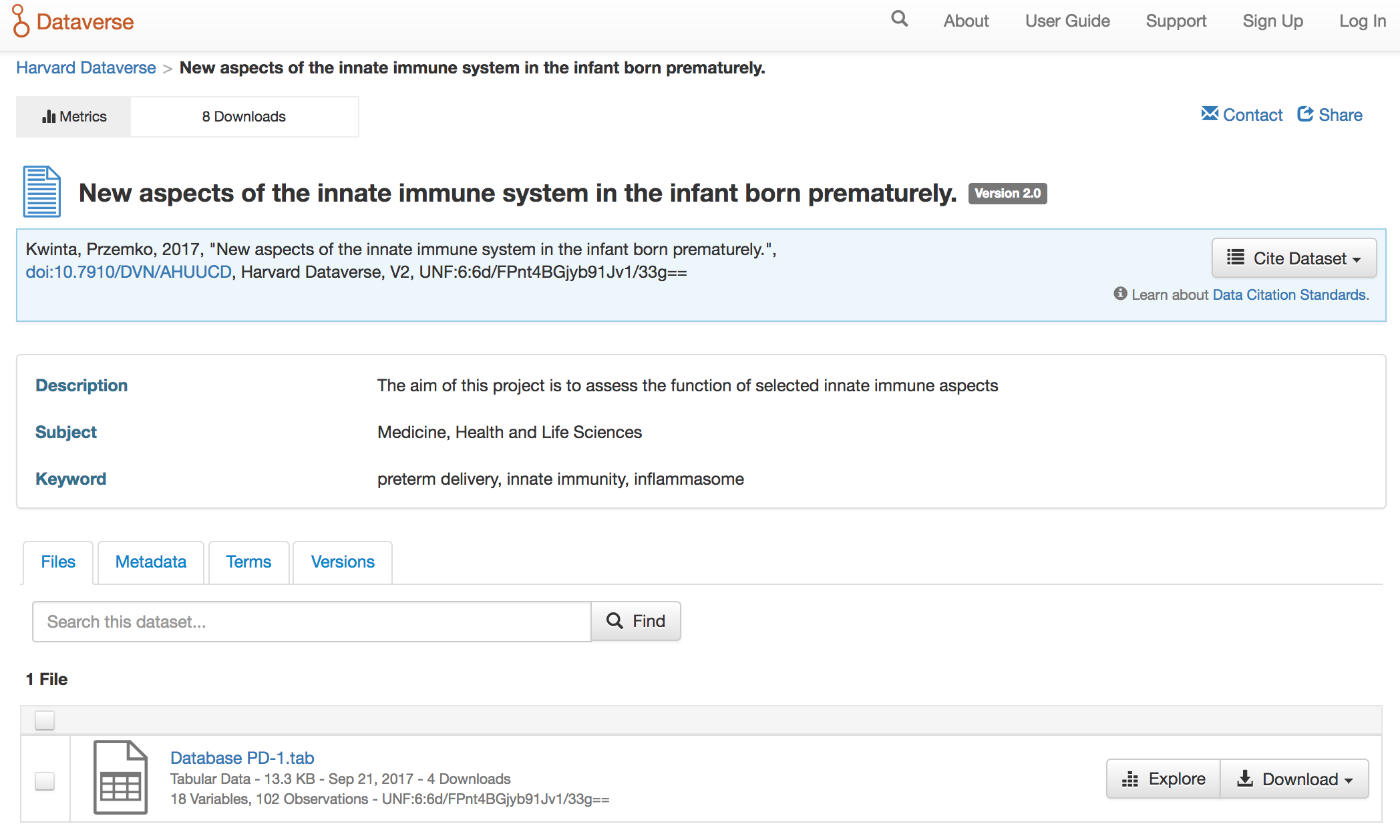The width and height of the screenshot is (1400, 840).
Task: Open search with the magnifier icon
Action: tap(899, 19)
